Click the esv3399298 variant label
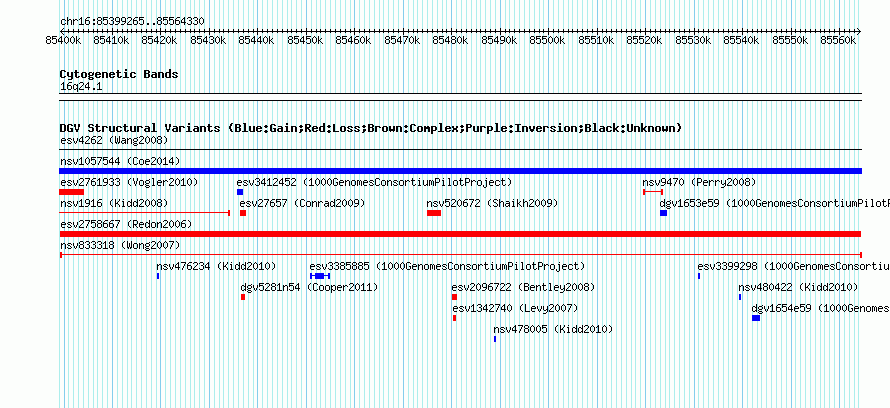The height and width of the screenshot is (408, 890). pos(794,266)
